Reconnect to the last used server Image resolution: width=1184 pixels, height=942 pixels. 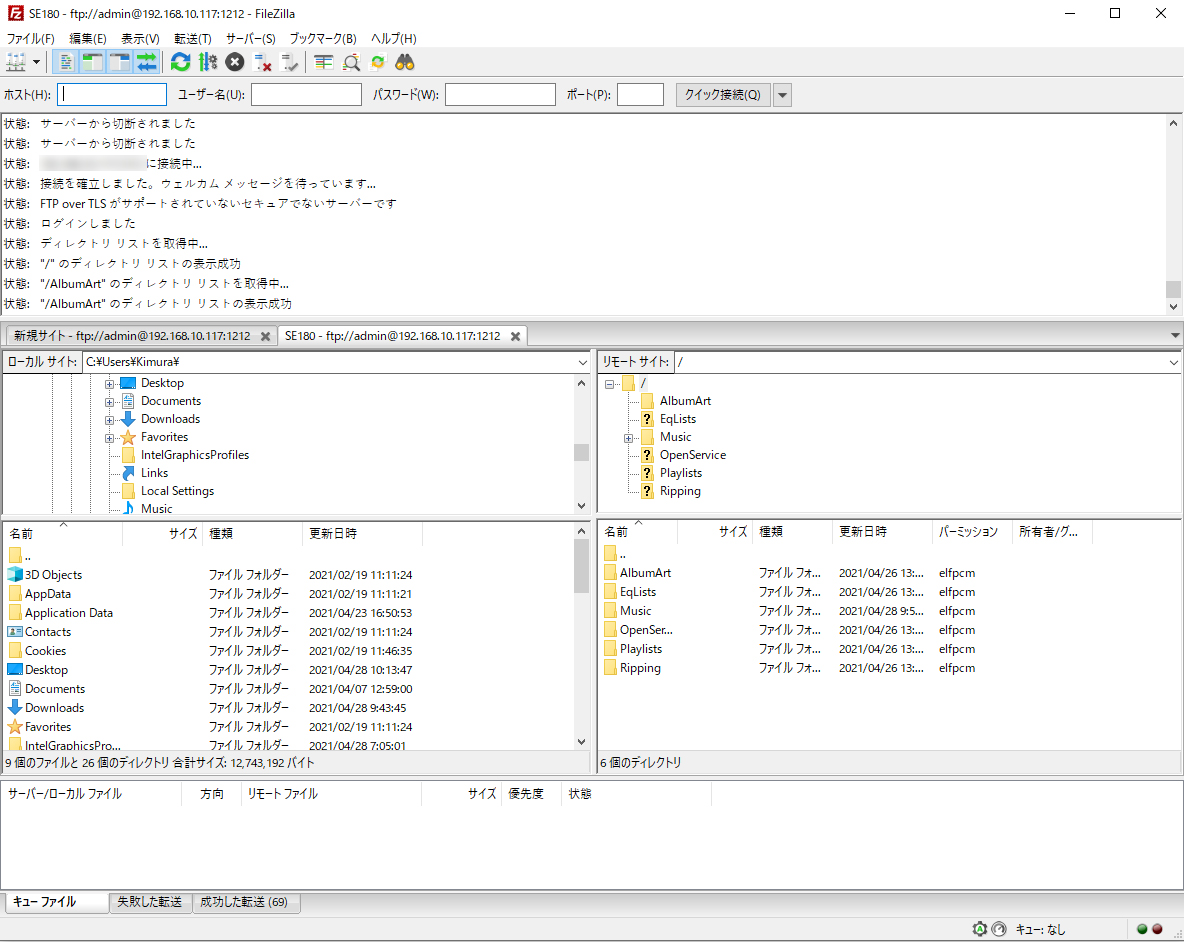tap(289, 63)
